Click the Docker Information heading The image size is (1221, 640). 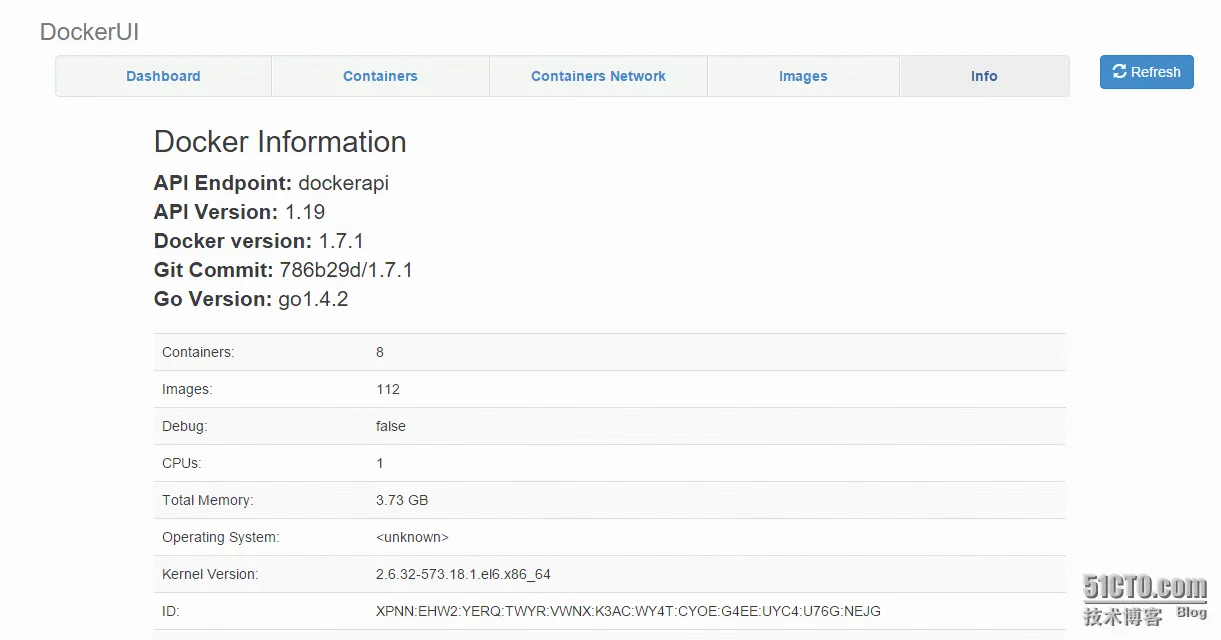280,141
